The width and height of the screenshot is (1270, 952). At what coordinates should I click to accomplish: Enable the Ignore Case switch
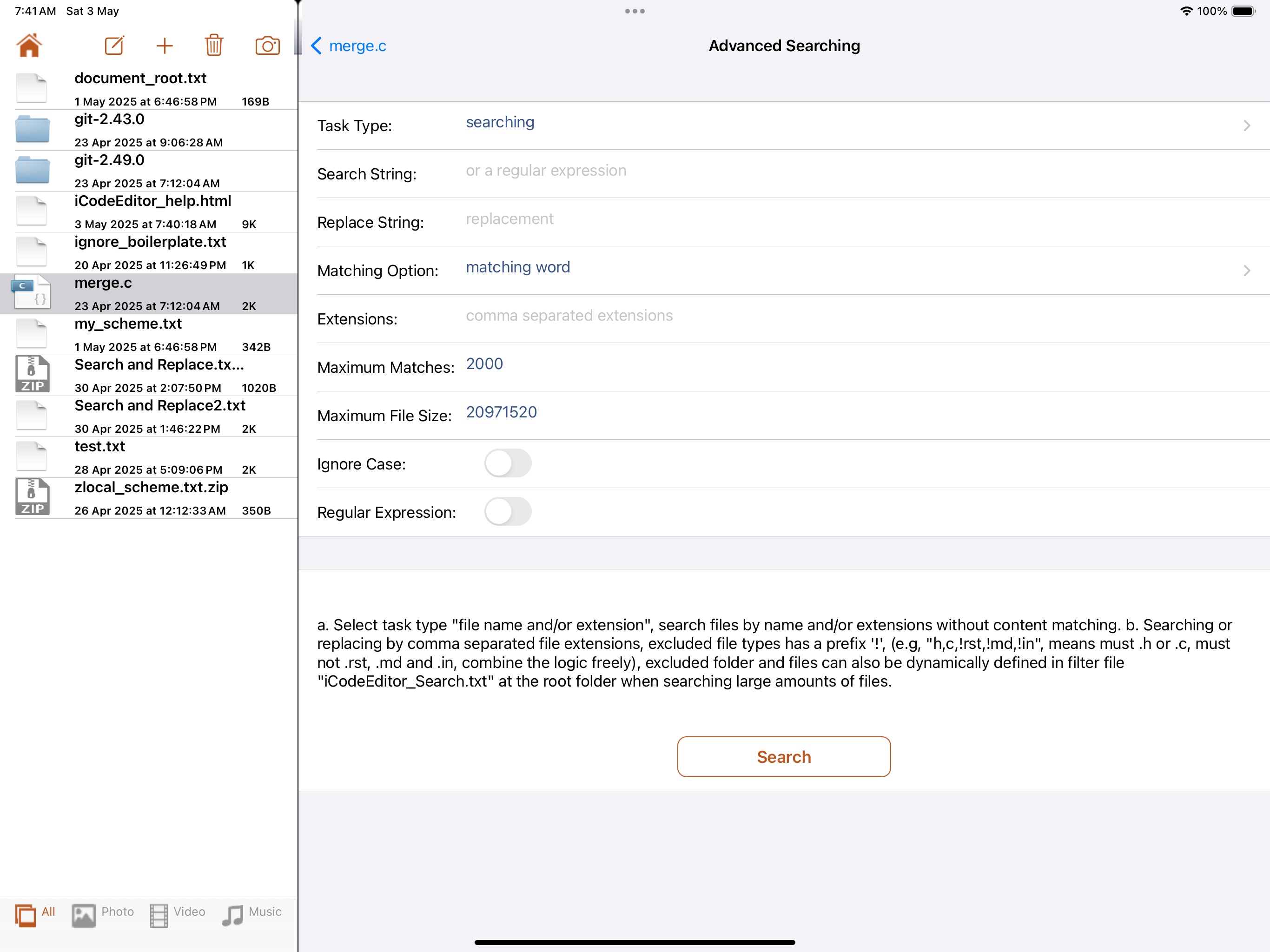(508, 463)
